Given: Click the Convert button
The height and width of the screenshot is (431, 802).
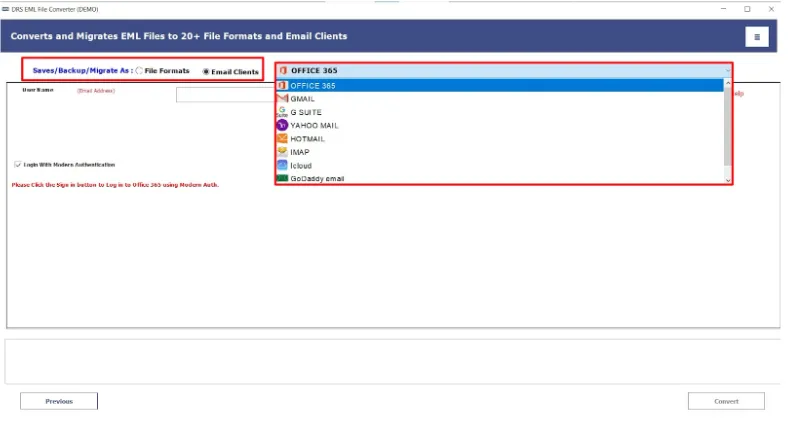Looking at the screenshot, I should [x=726, y=401].
